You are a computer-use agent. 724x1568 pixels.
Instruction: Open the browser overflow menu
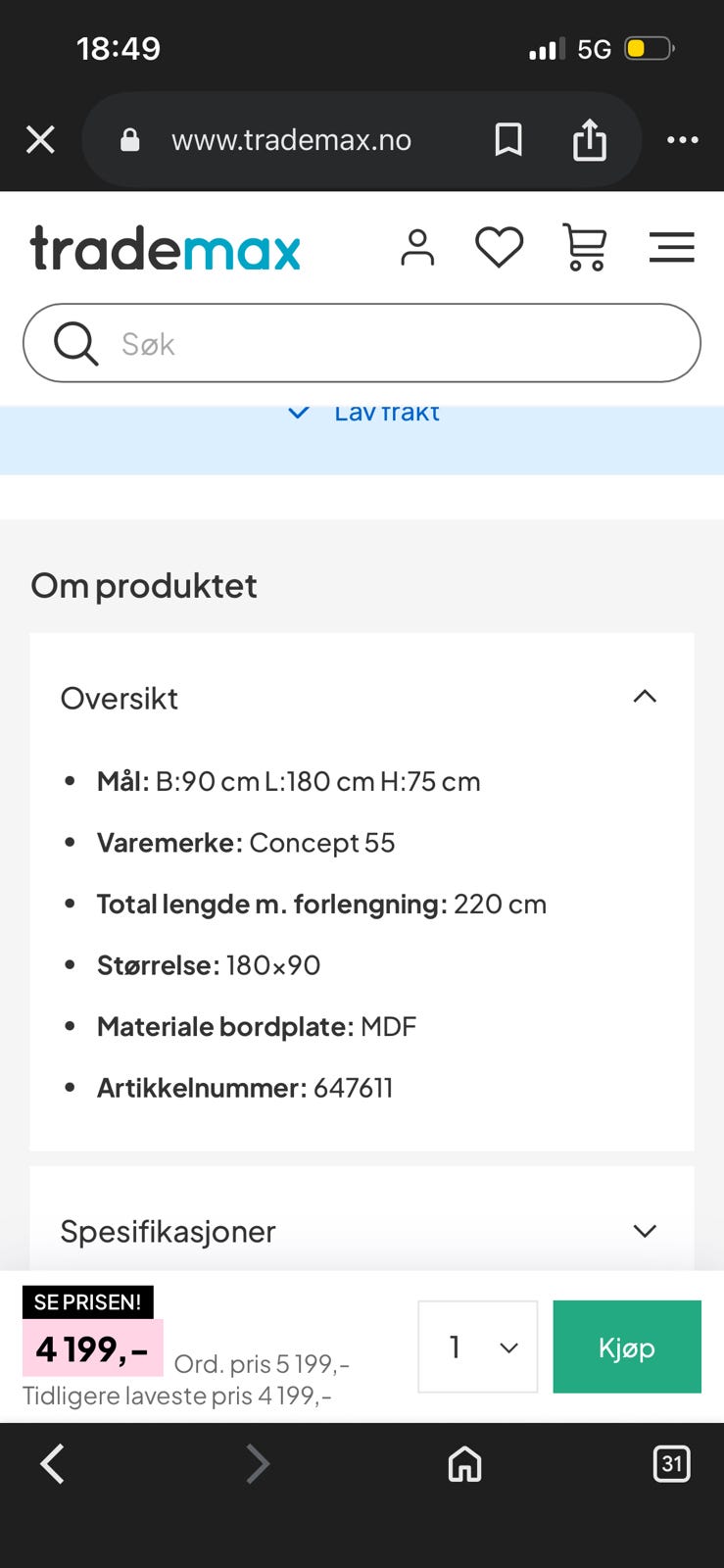(684, 139)
